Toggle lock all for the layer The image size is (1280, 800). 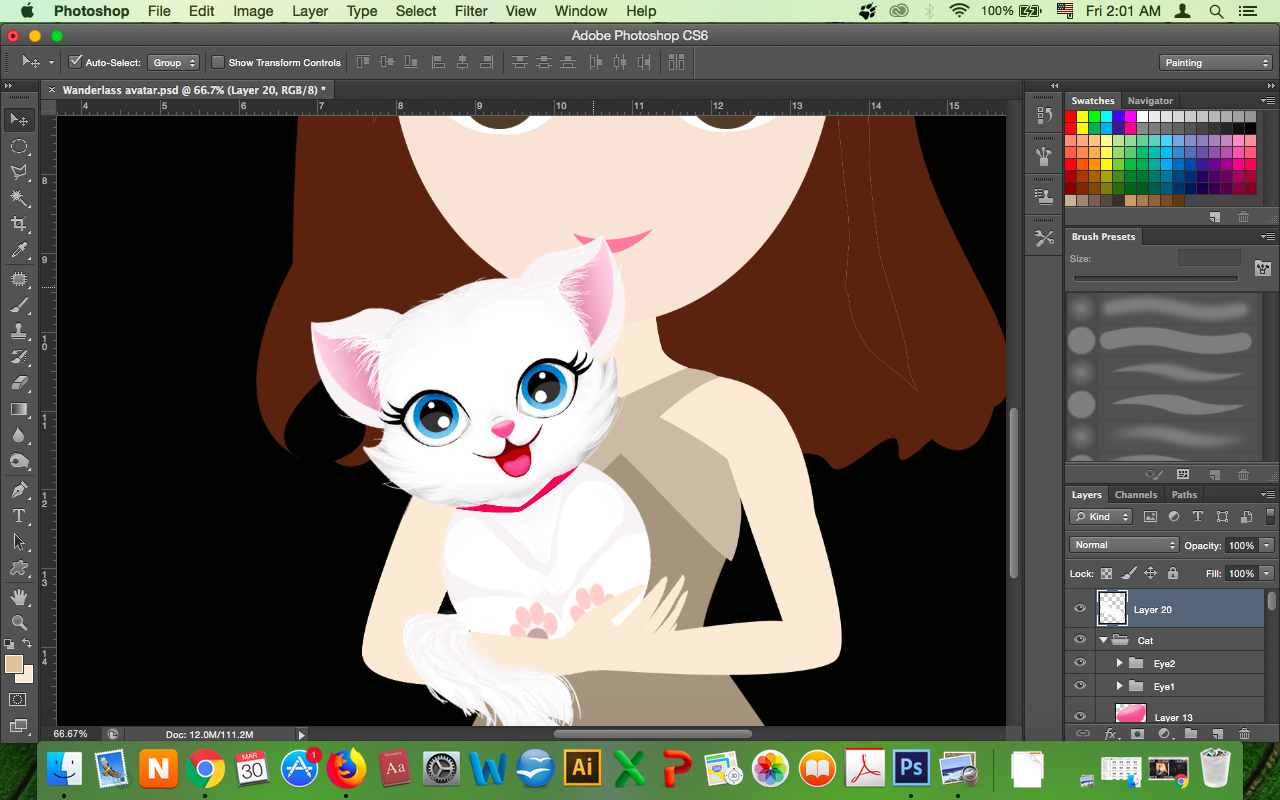coord(1173,574)
